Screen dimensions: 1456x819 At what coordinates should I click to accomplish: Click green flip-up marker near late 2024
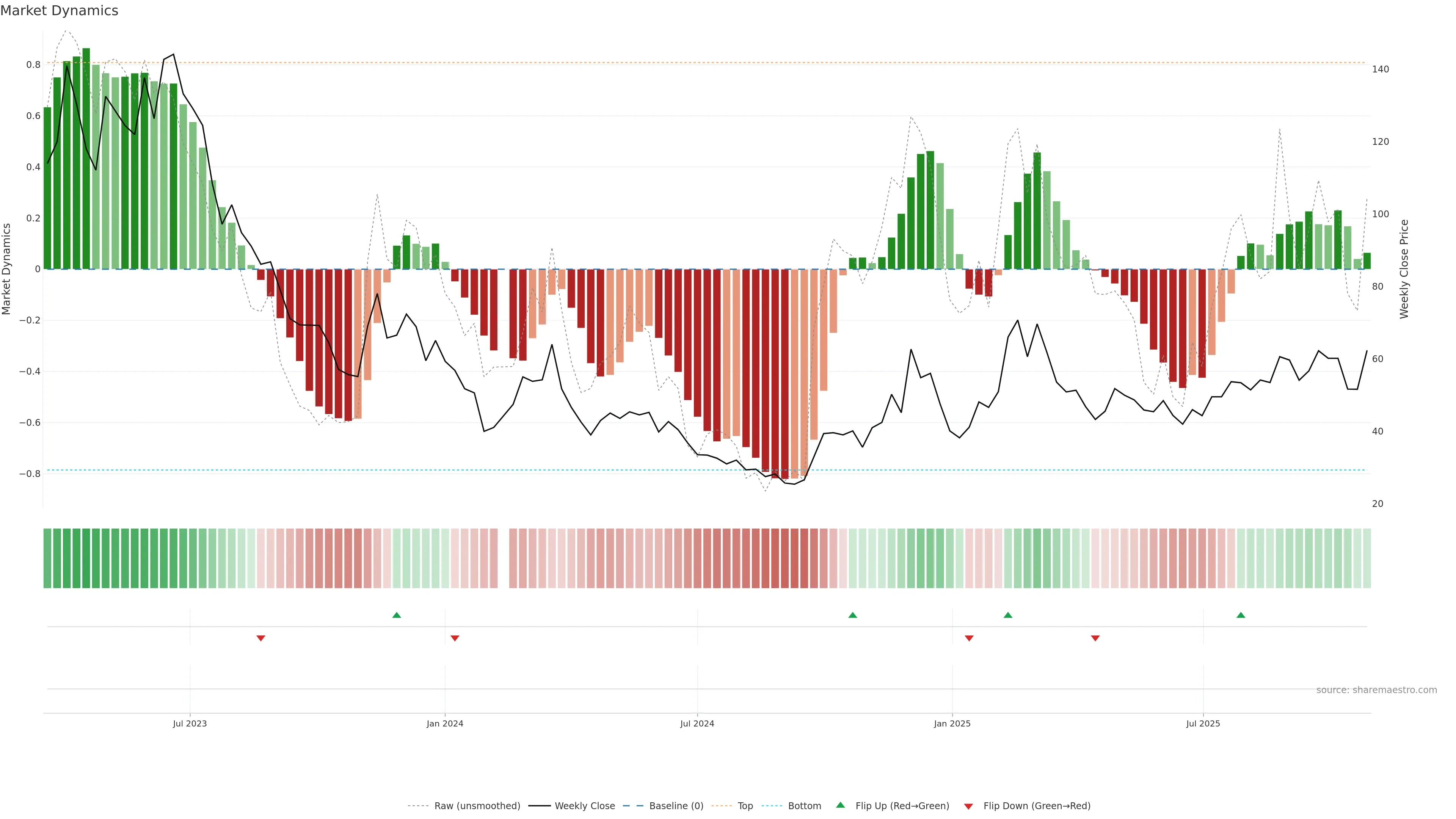(853, 615)
